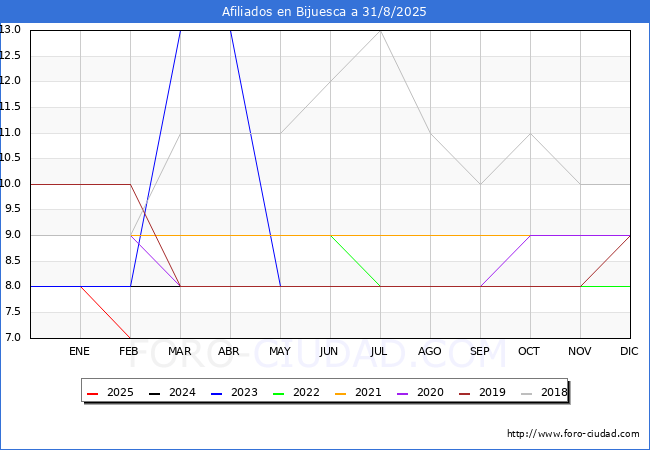The width and height of the screenshot is (650, 450).
Task: Select the 2018 legend label
Action: 554,392
